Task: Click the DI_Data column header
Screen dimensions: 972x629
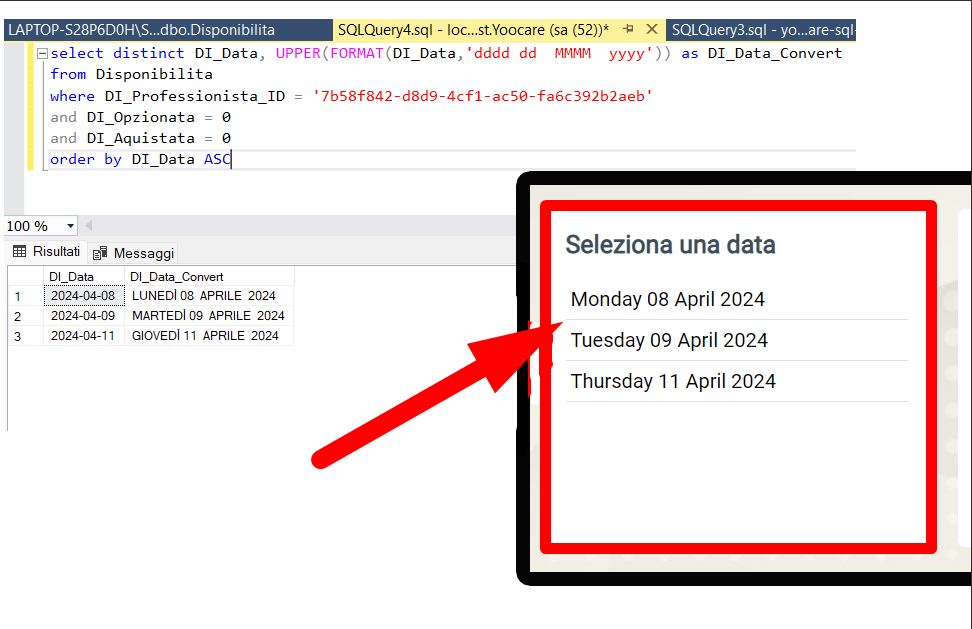Action: pos(72,276)
